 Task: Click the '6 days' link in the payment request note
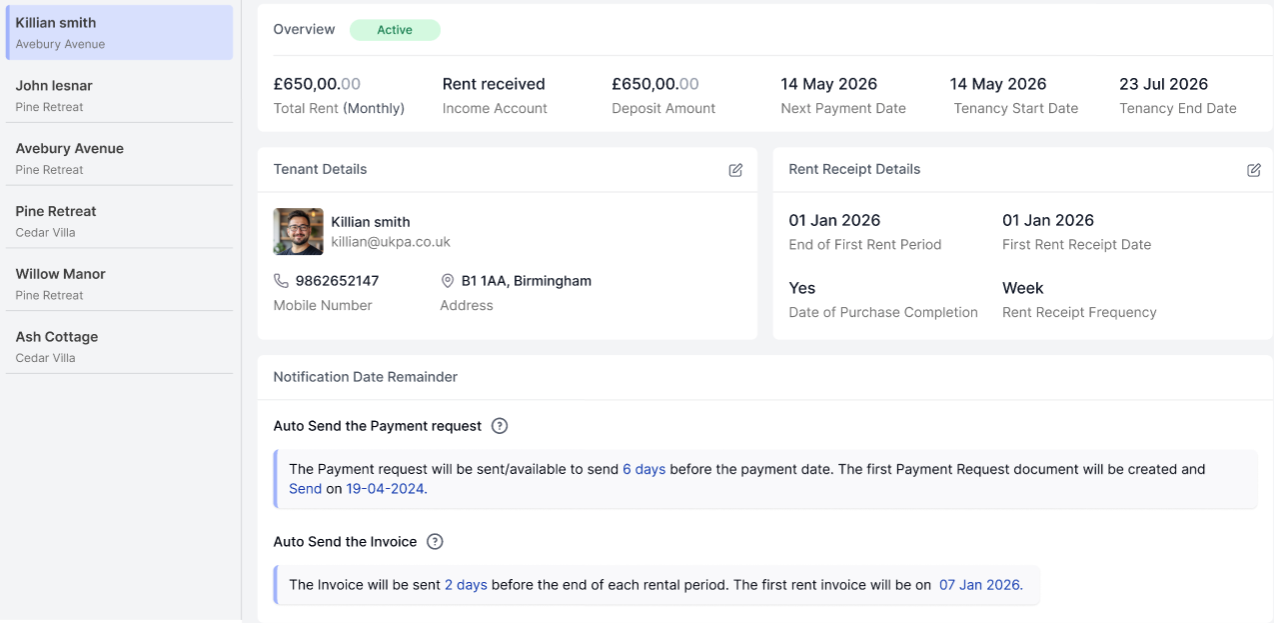(644, 469)
